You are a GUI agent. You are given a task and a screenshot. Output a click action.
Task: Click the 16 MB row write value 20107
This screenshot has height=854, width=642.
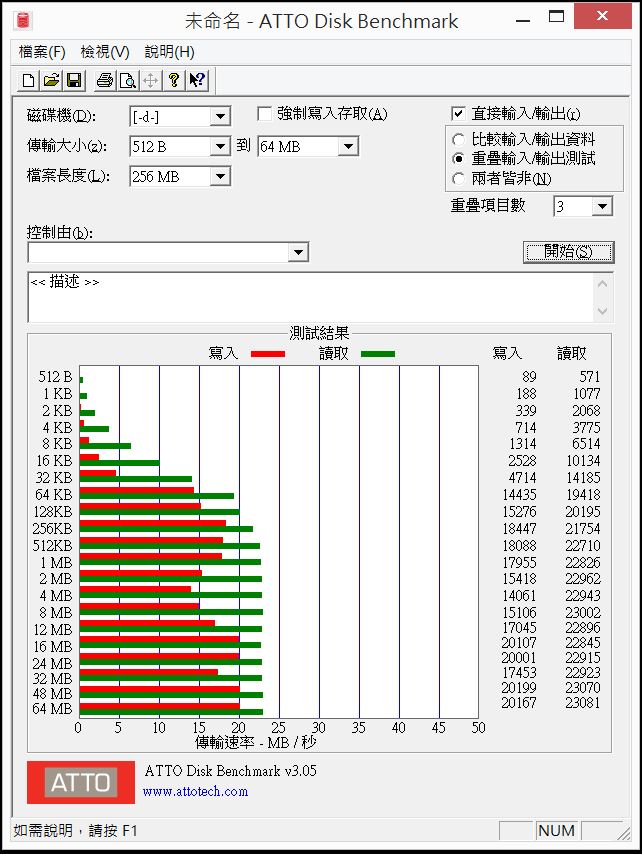coord(519,643)
